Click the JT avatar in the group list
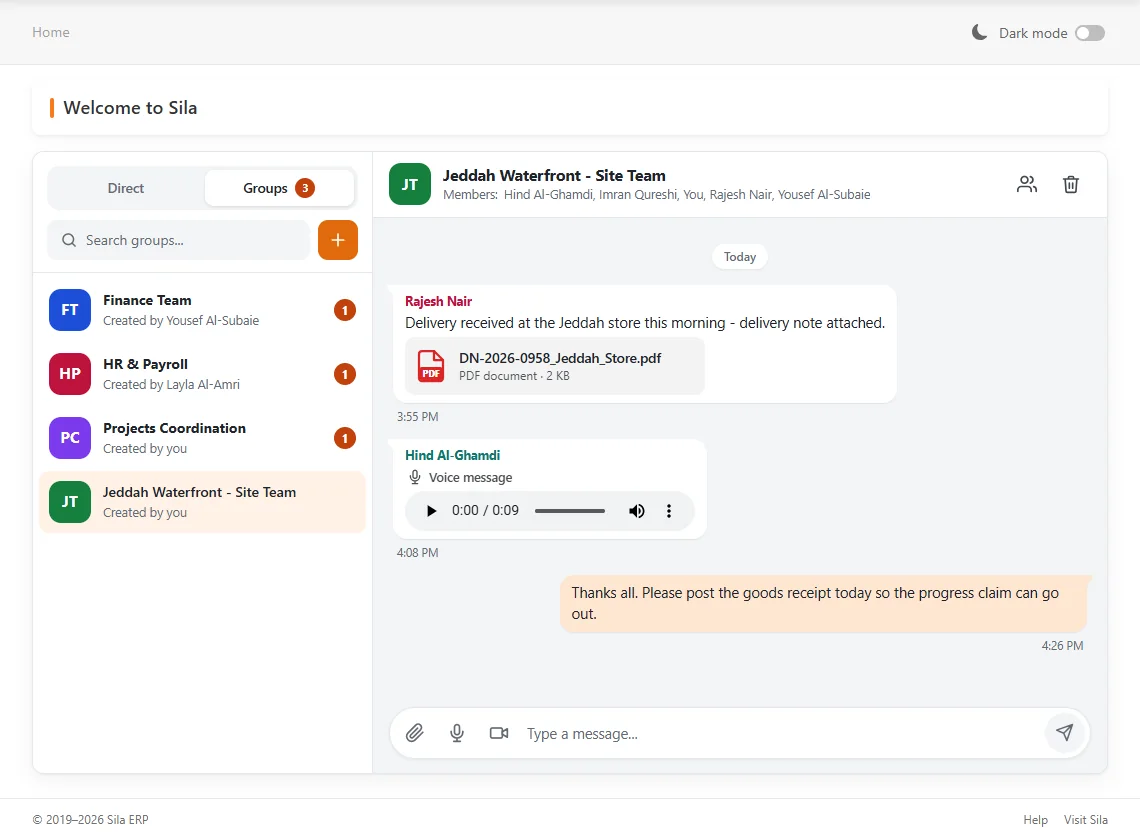Screen dimensions: 1140x840 (70, 502)
